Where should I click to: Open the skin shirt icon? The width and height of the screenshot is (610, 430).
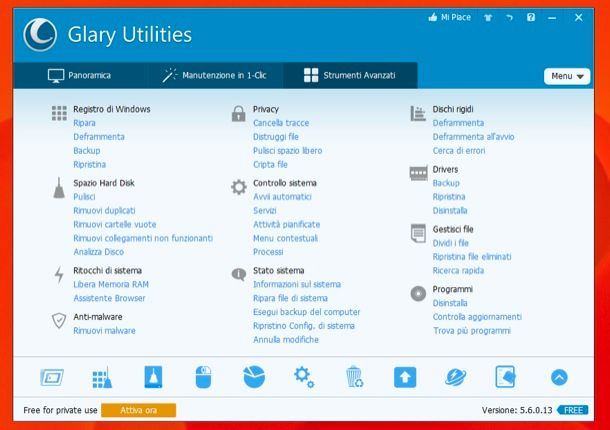488,18
